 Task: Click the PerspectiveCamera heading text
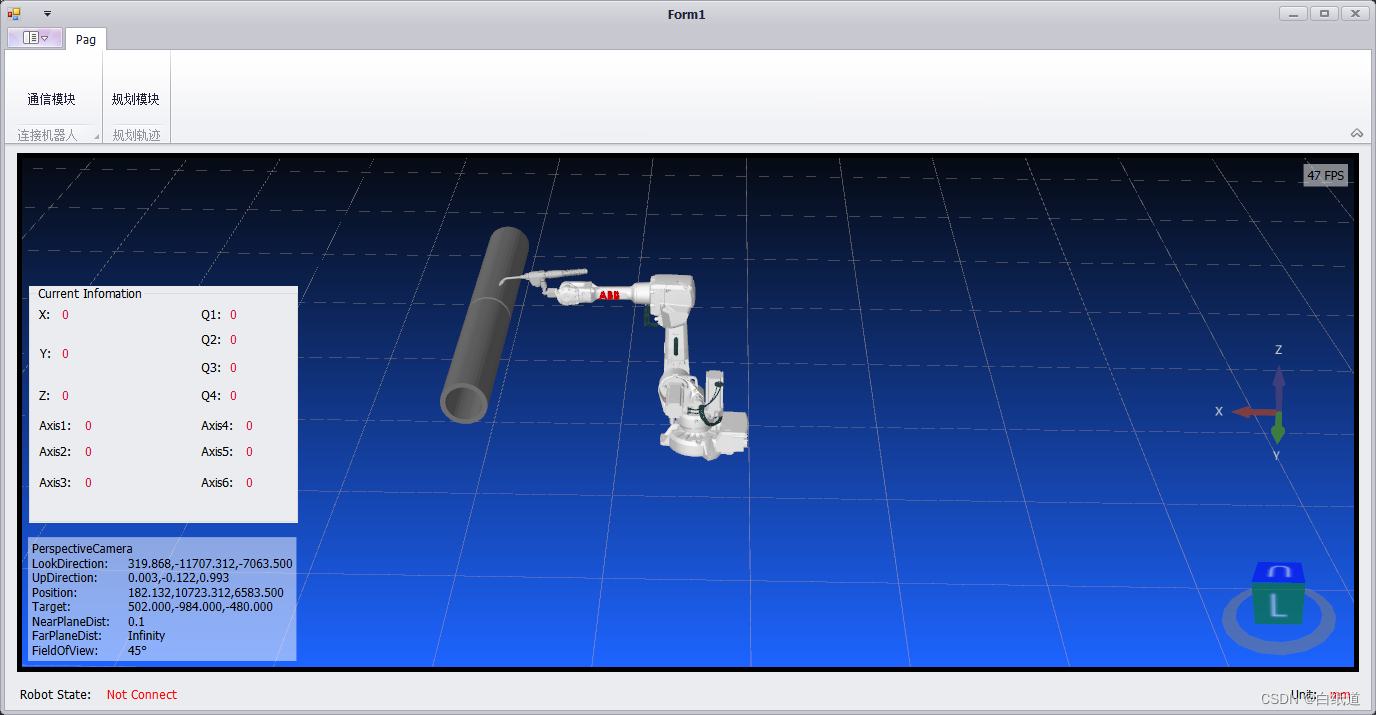[x=82, y=549]
